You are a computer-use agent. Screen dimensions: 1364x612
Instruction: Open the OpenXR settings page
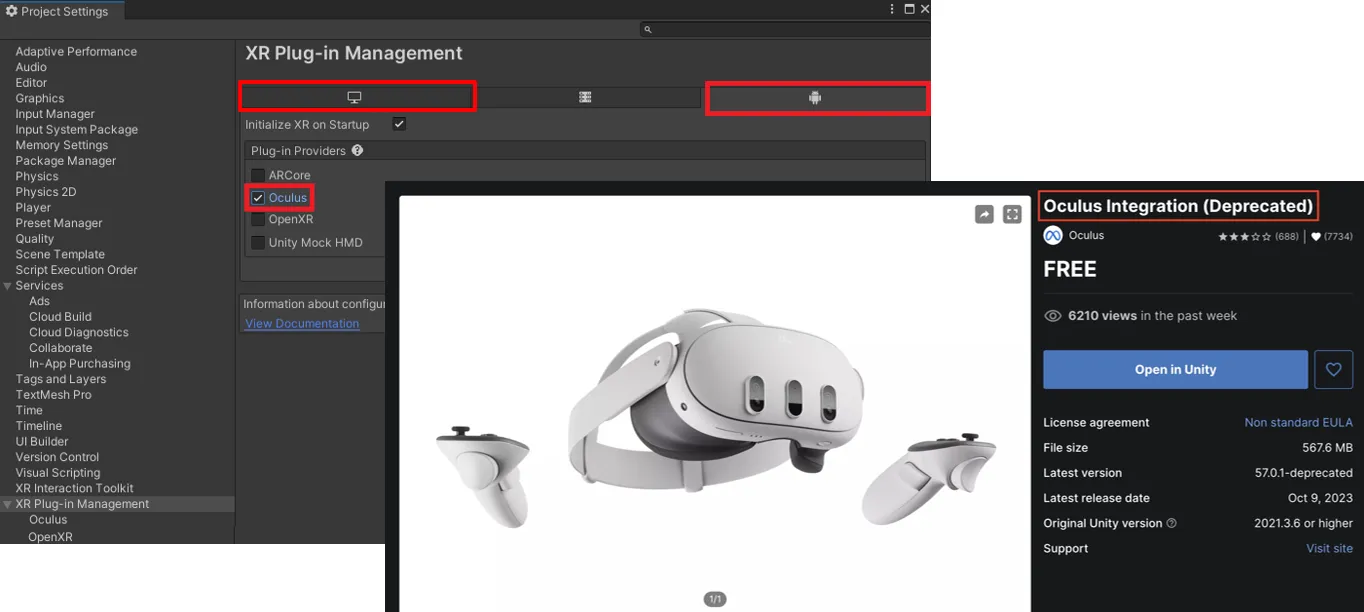(x=48, y=535)
